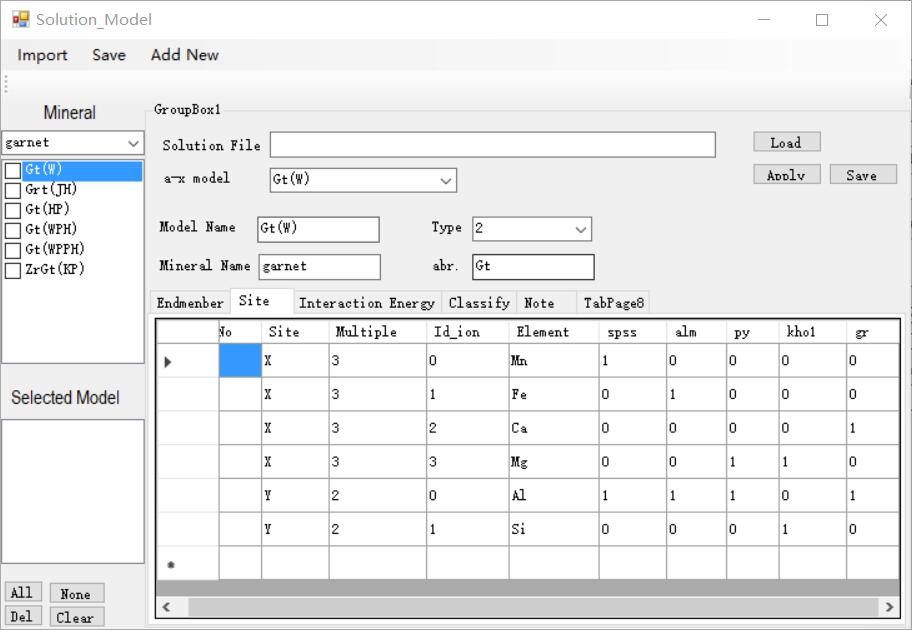Switch to the Interaction Energy tab

pyautogui.click(x=366, y=303)
